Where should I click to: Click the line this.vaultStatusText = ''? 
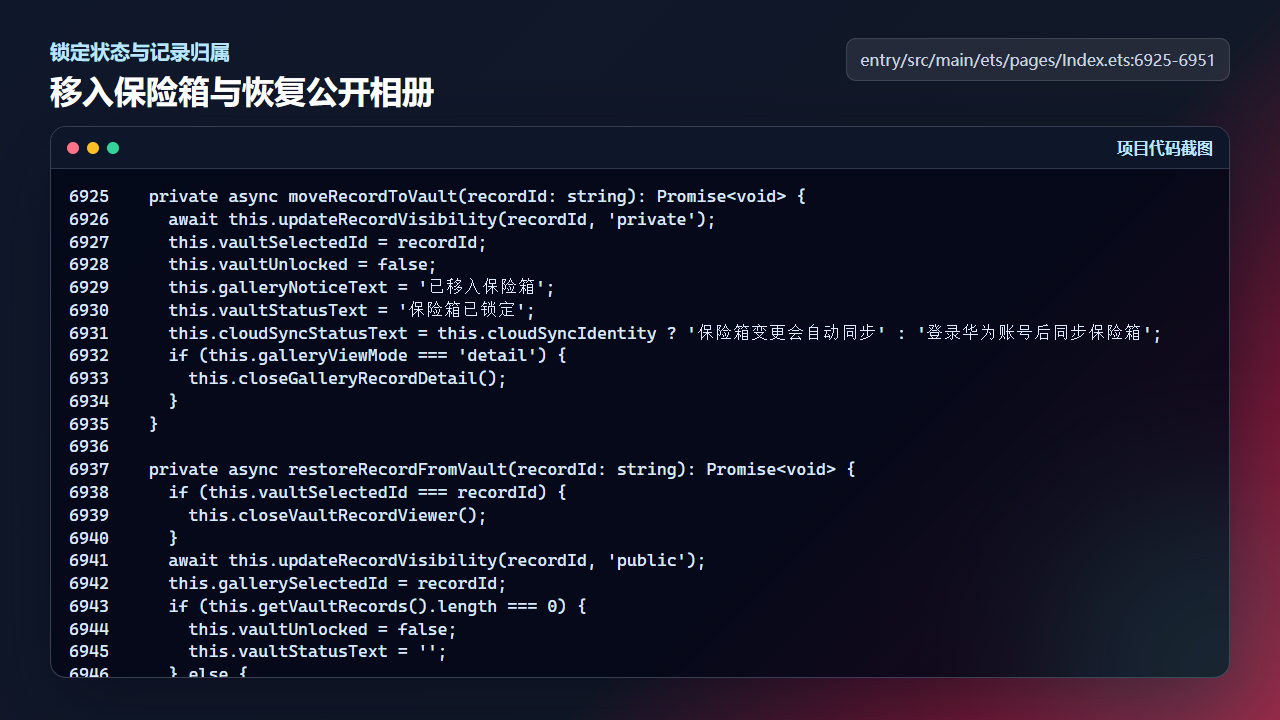pos(317,651)
